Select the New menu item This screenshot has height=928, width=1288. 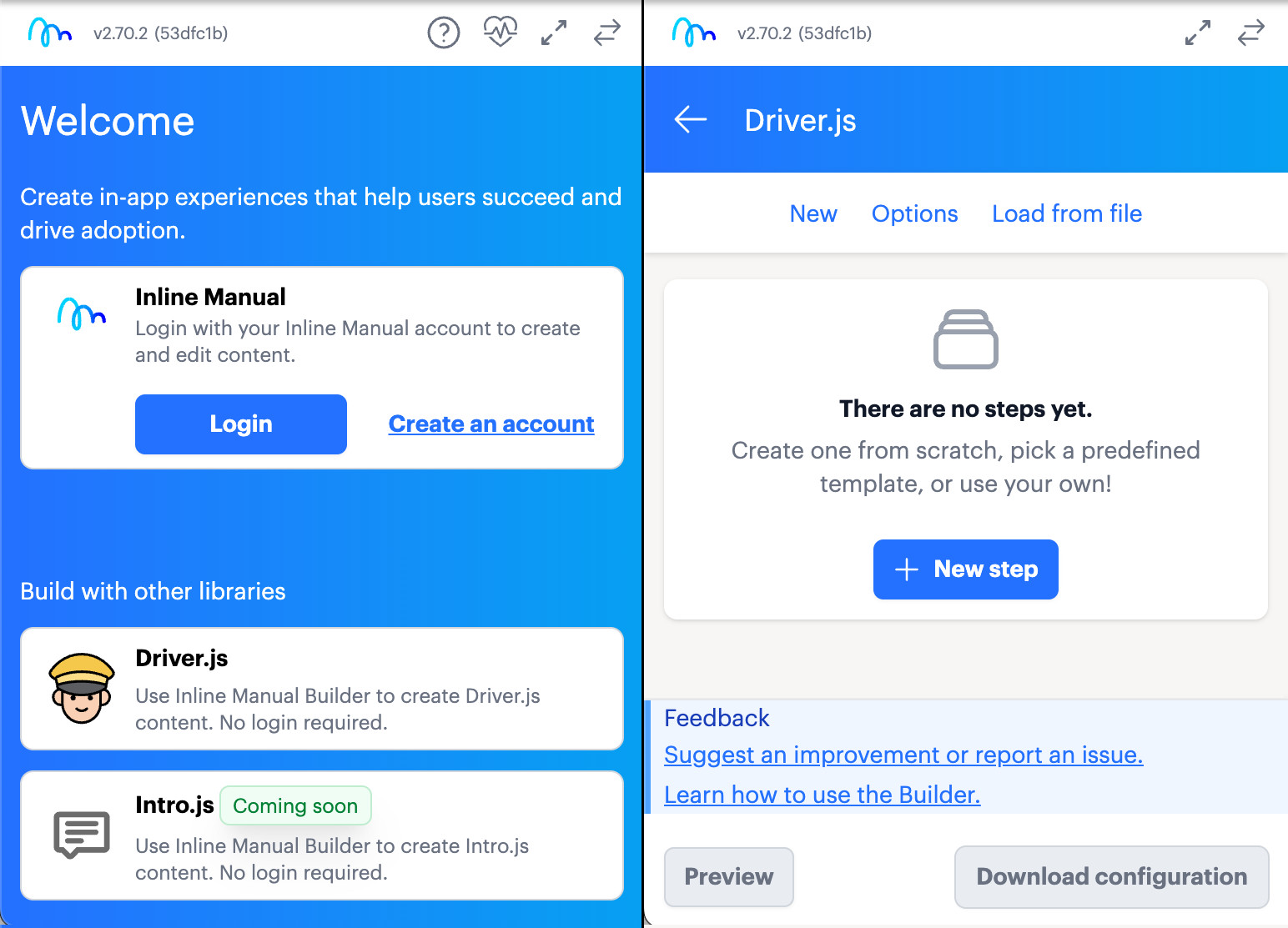[x=813, y=213]
